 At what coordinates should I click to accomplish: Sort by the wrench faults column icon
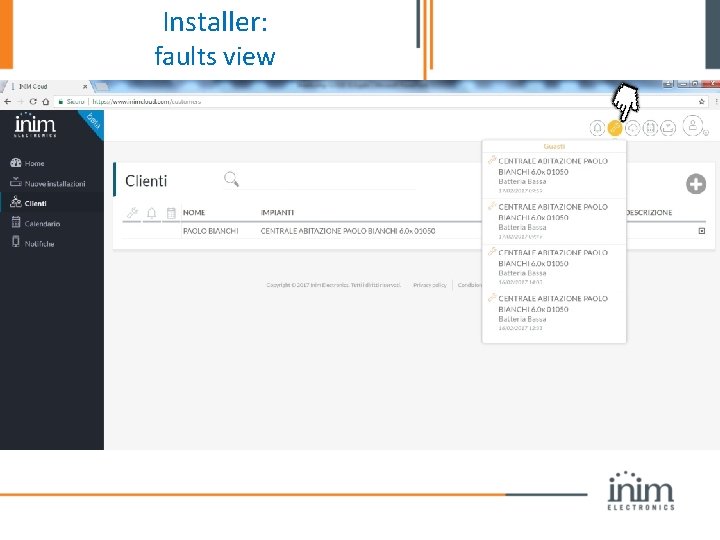132,213
